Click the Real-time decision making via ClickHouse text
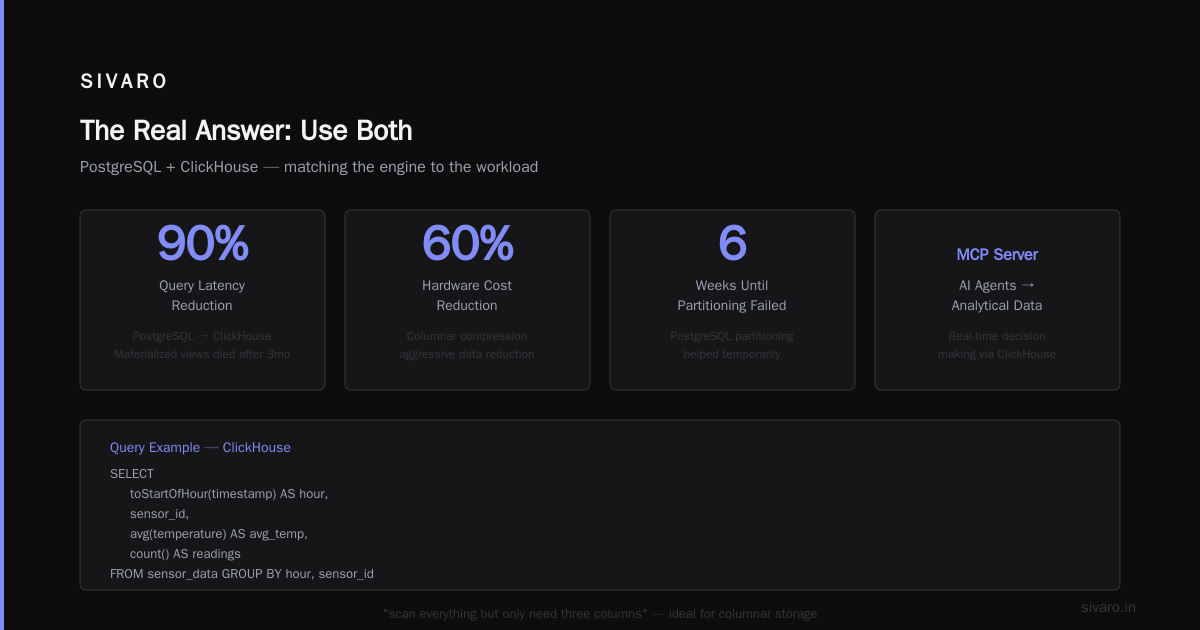Image resolution: width=1200 pixels, height=630 pixels. click(997, 345)
